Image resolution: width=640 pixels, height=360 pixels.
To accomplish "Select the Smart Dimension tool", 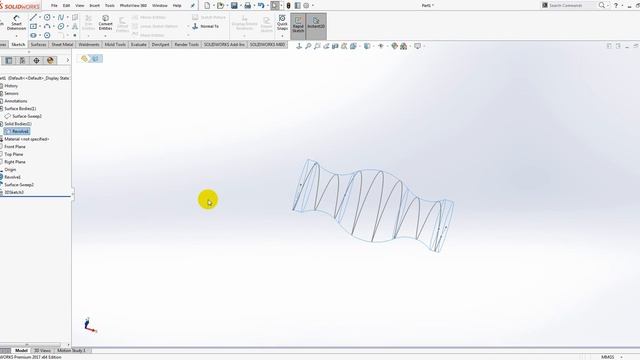I will (x=16, y=23).
